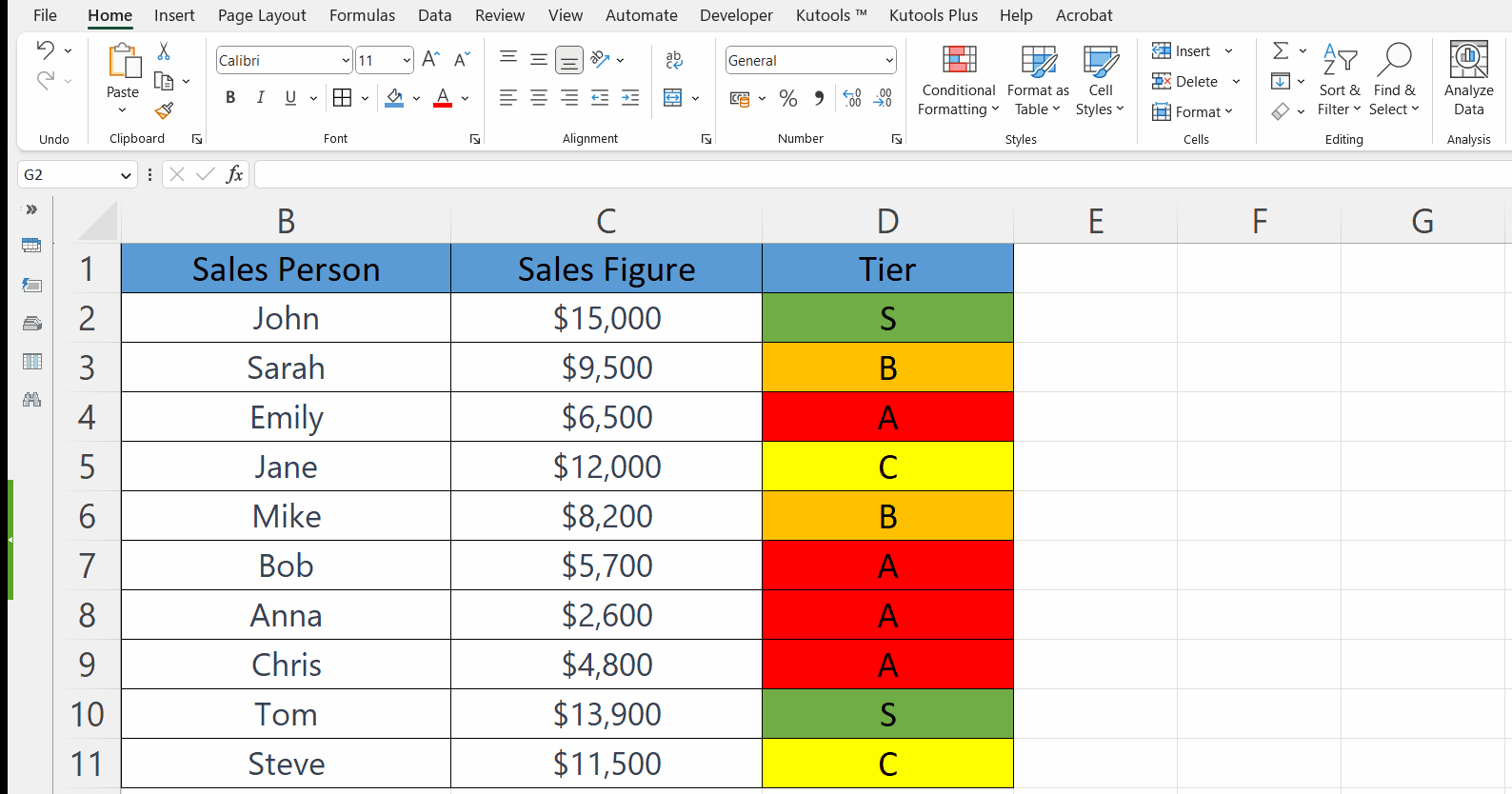This screenshot has height=794, width=1512.
Task: Select cell containing John's $15,000 sales figure
Action: point(607,318)
